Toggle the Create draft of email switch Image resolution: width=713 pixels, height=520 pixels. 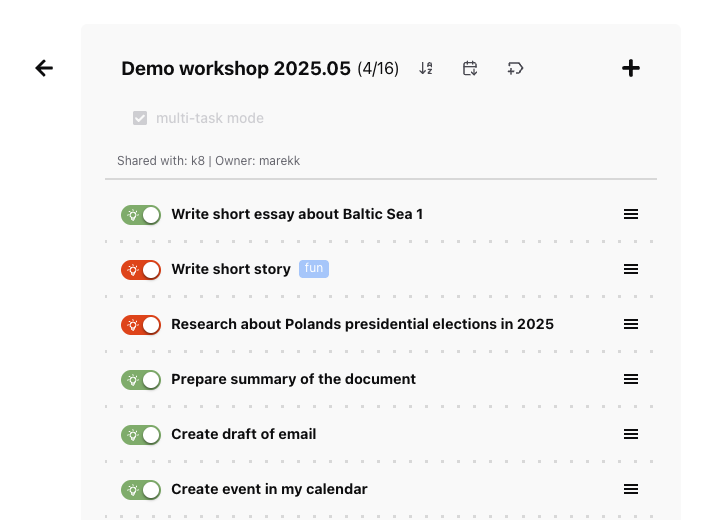pos(141,435)
